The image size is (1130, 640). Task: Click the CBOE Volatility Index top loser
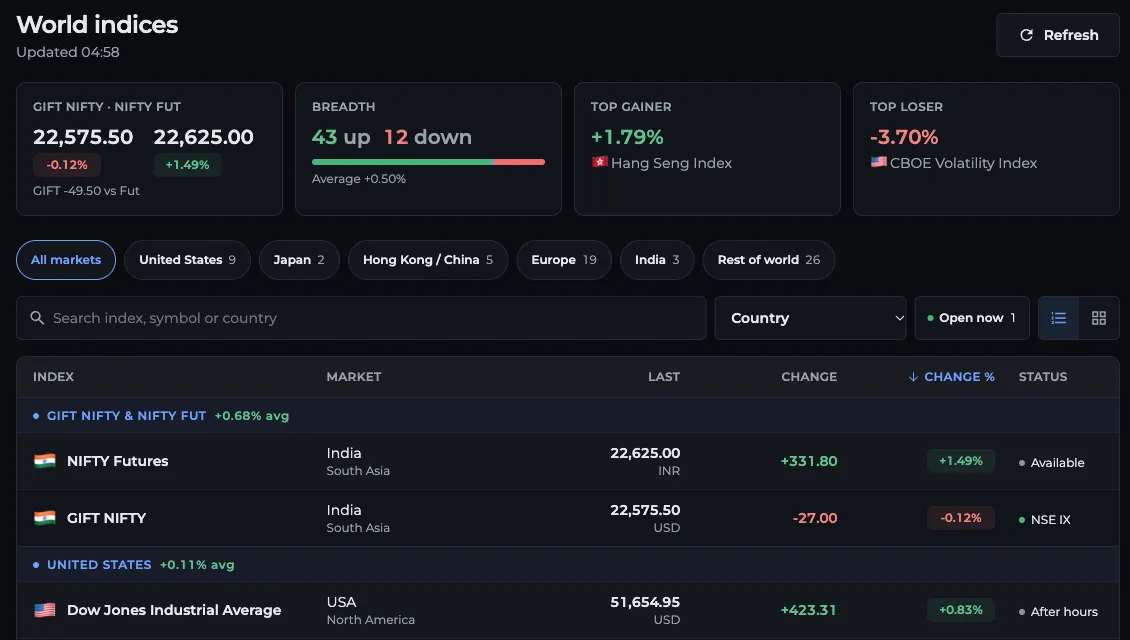tap(964, 164)
